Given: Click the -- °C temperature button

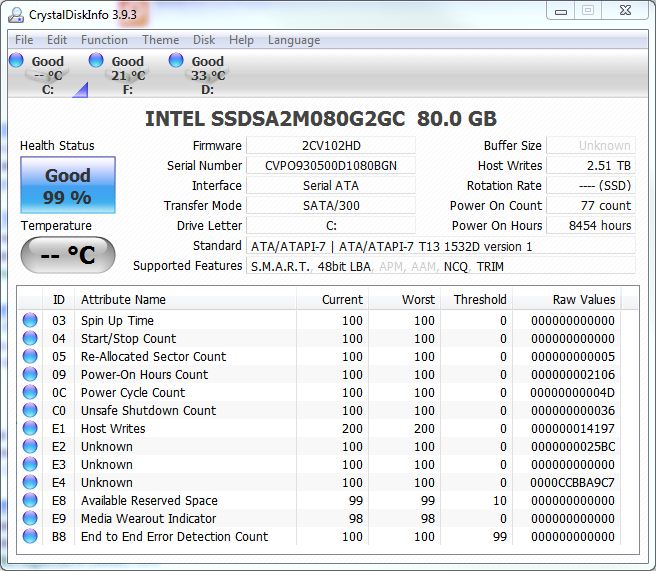Looking at the screenshot, I should point(68,255).
